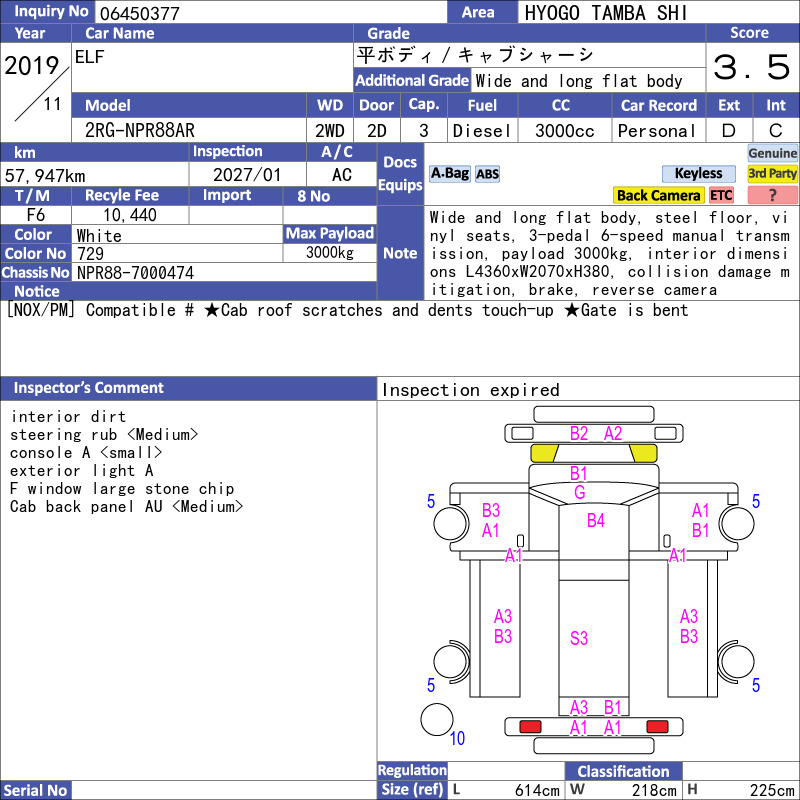Screen dimensions: 800x800
Task: Click engine size 3000cc
Action: 565,131
